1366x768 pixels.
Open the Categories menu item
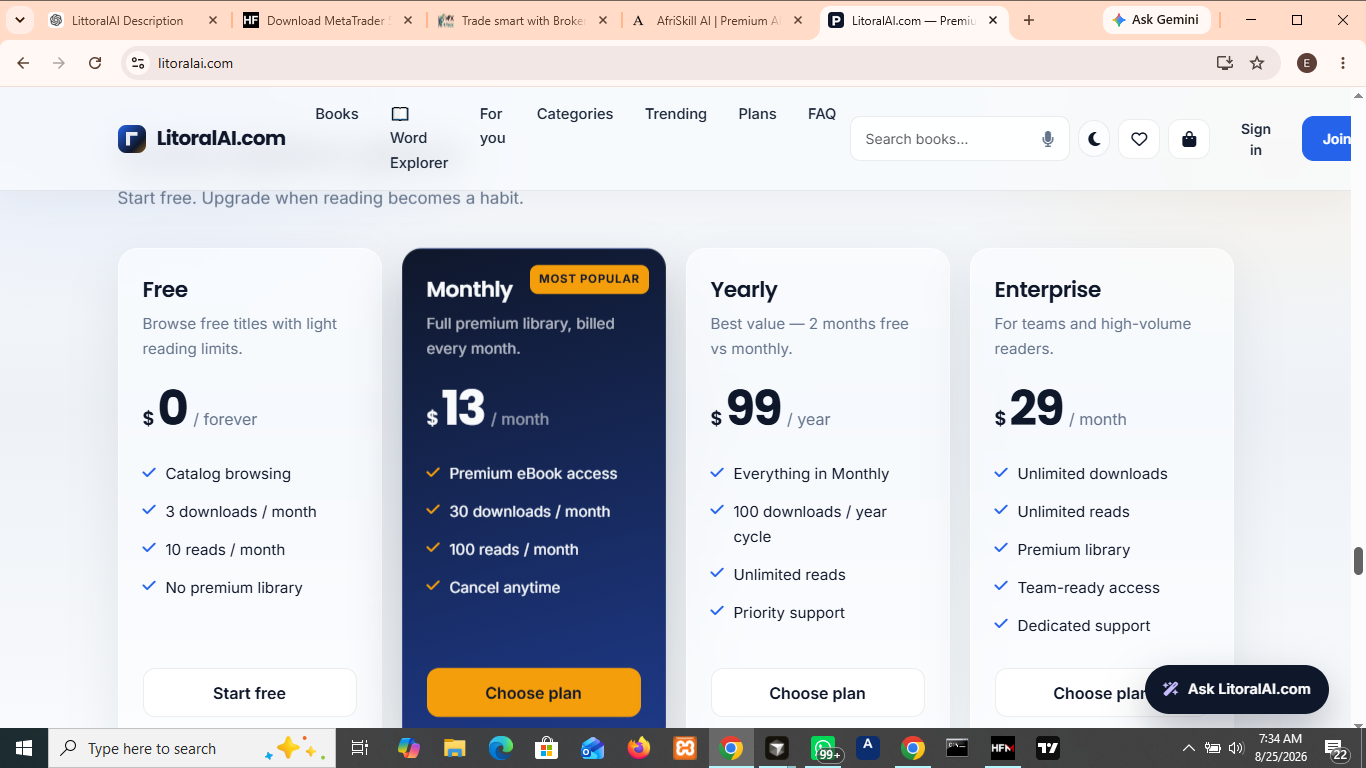(575, 114)
